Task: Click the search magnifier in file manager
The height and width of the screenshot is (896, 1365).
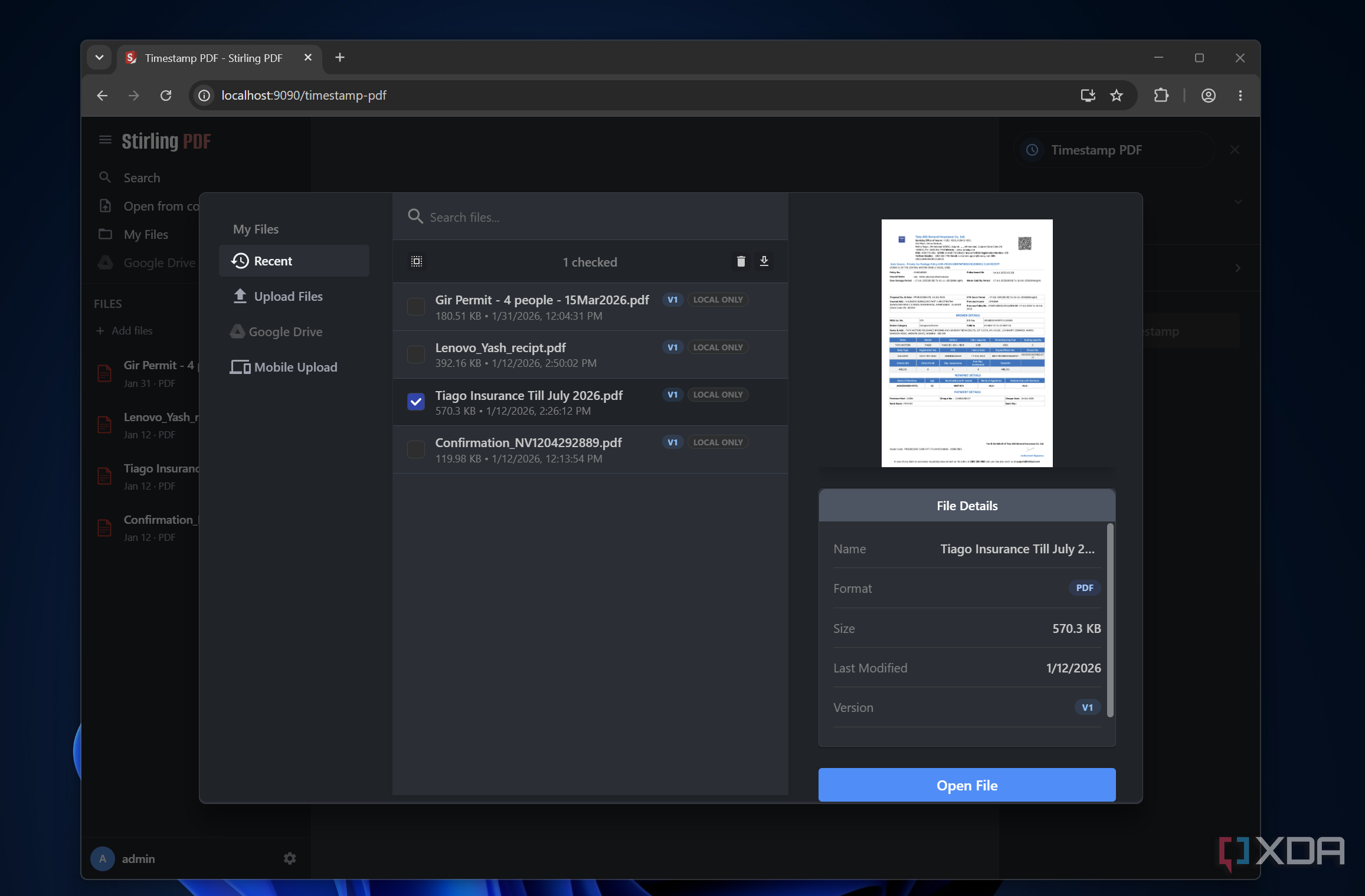Action: click(415, 216)
